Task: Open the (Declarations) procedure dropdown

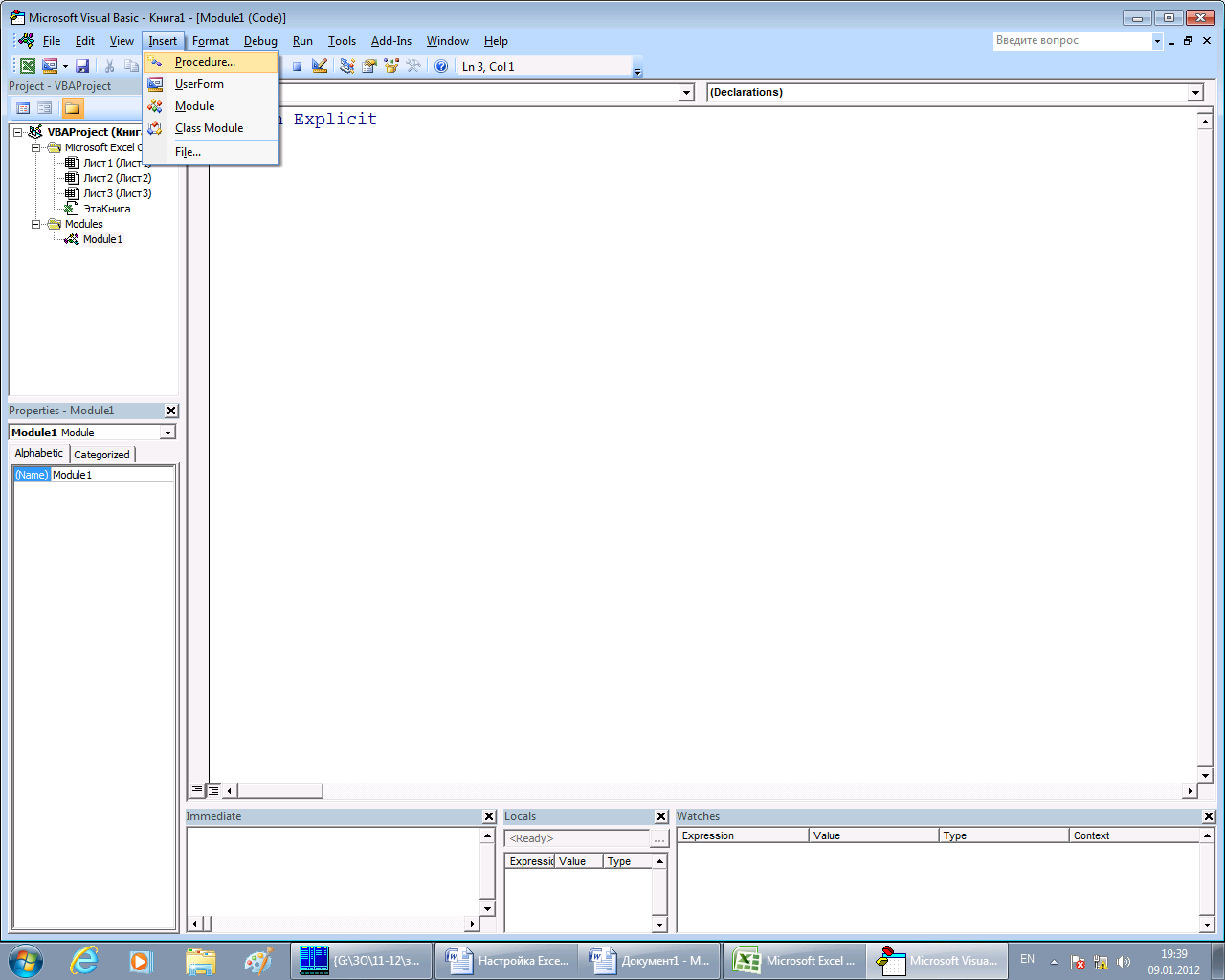Action: pos(1195,93)
